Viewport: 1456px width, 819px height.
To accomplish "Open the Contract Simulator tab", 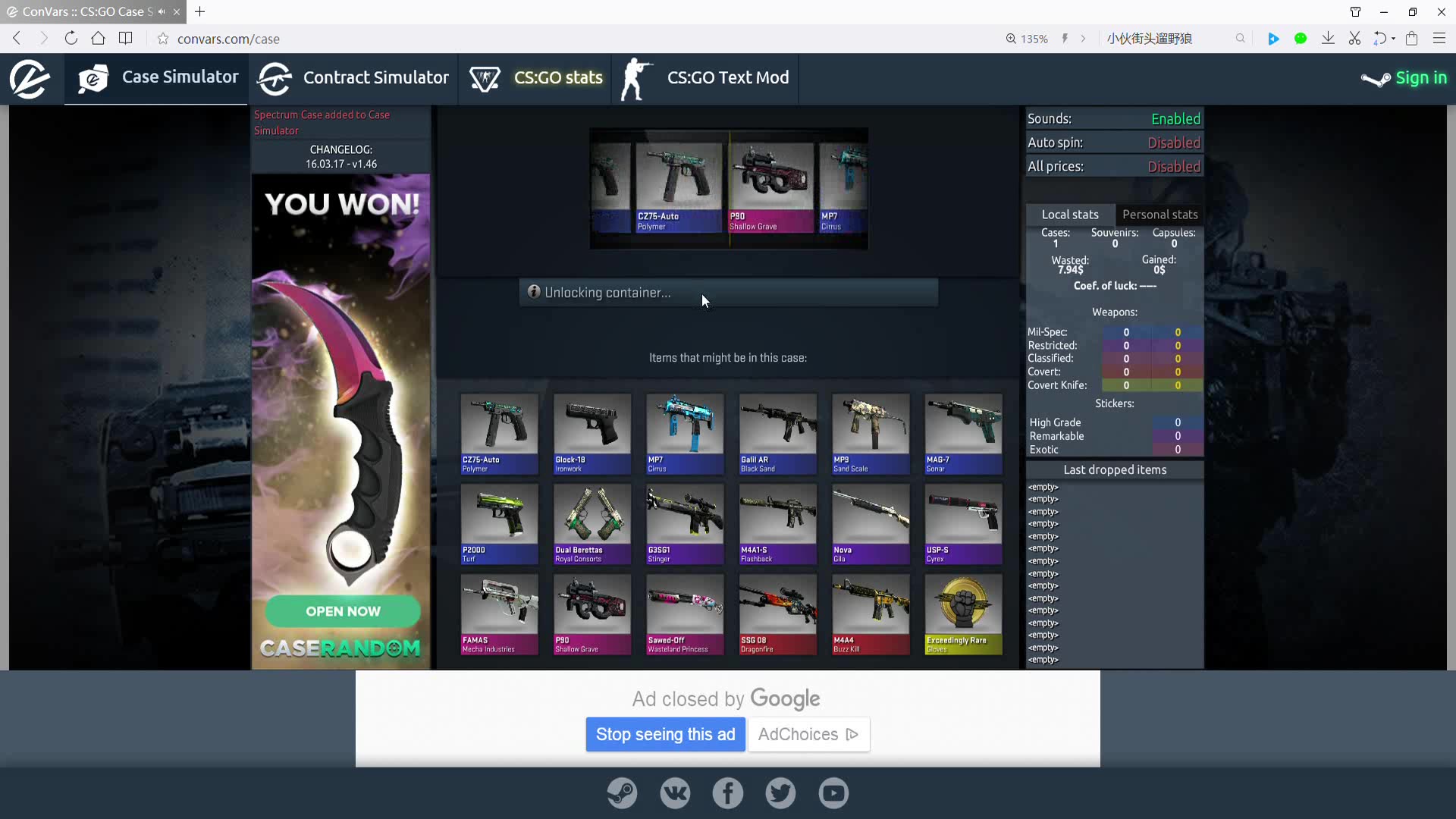I will point(353,78).
